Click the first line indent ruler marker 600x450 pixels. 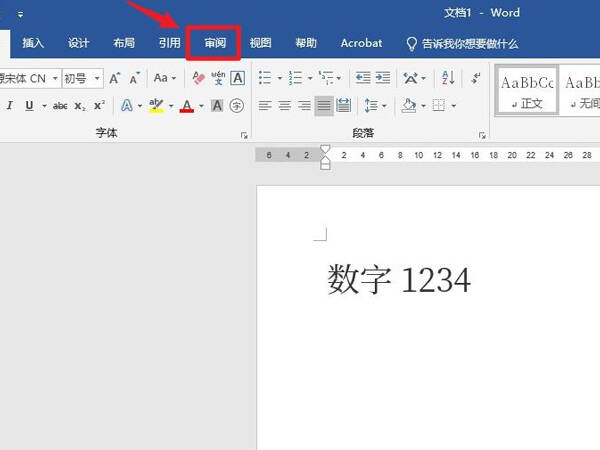325,149
